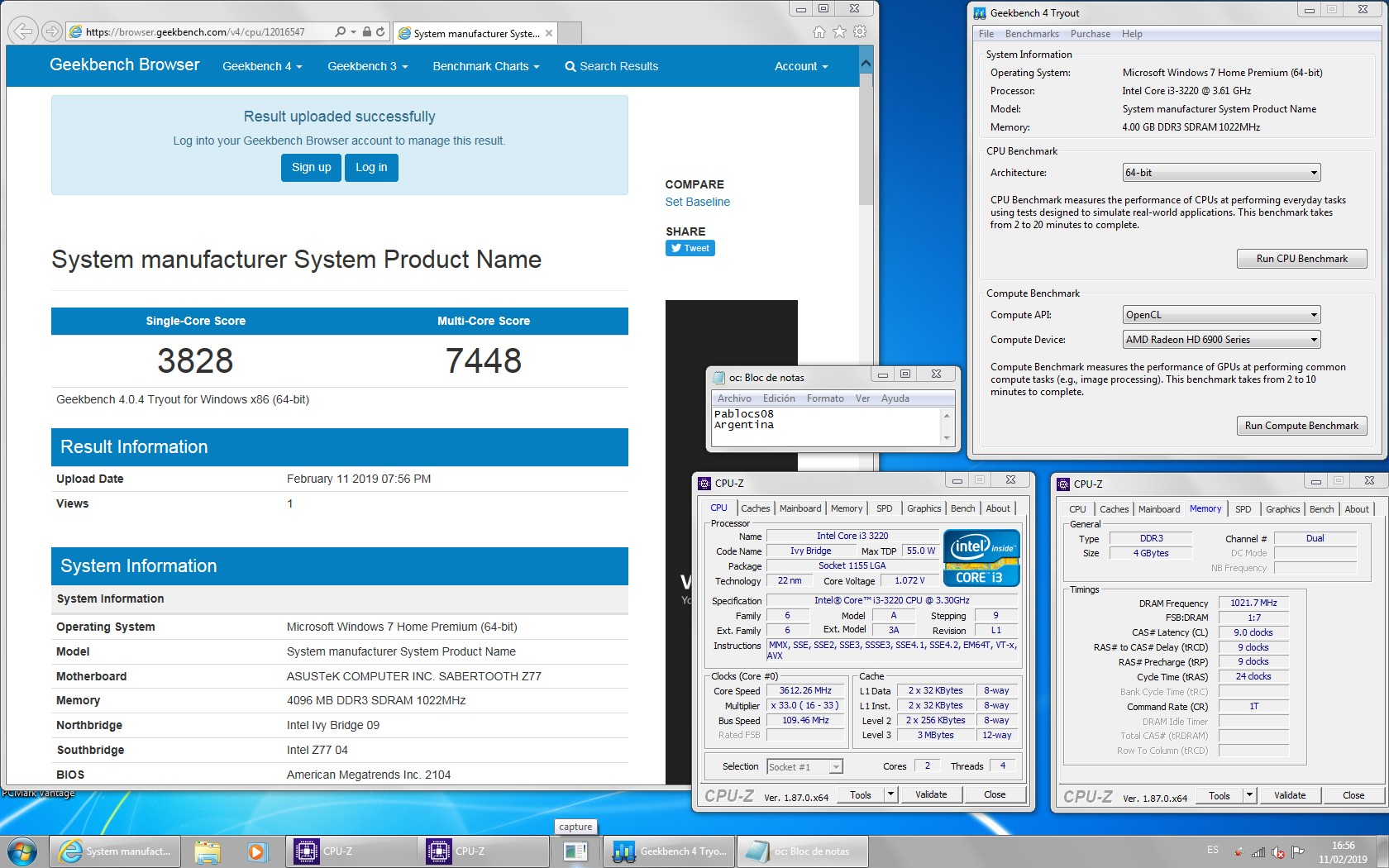
Task: Open the favorites star icon
Action: pyautogui.click(x=839, y=31)
